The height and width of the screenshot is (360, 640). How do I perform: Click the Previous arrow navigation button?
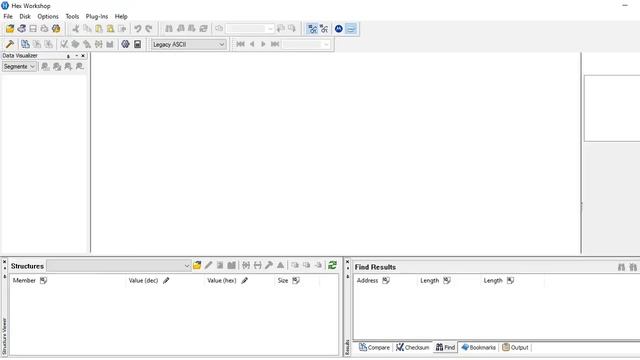click(252, 44)
